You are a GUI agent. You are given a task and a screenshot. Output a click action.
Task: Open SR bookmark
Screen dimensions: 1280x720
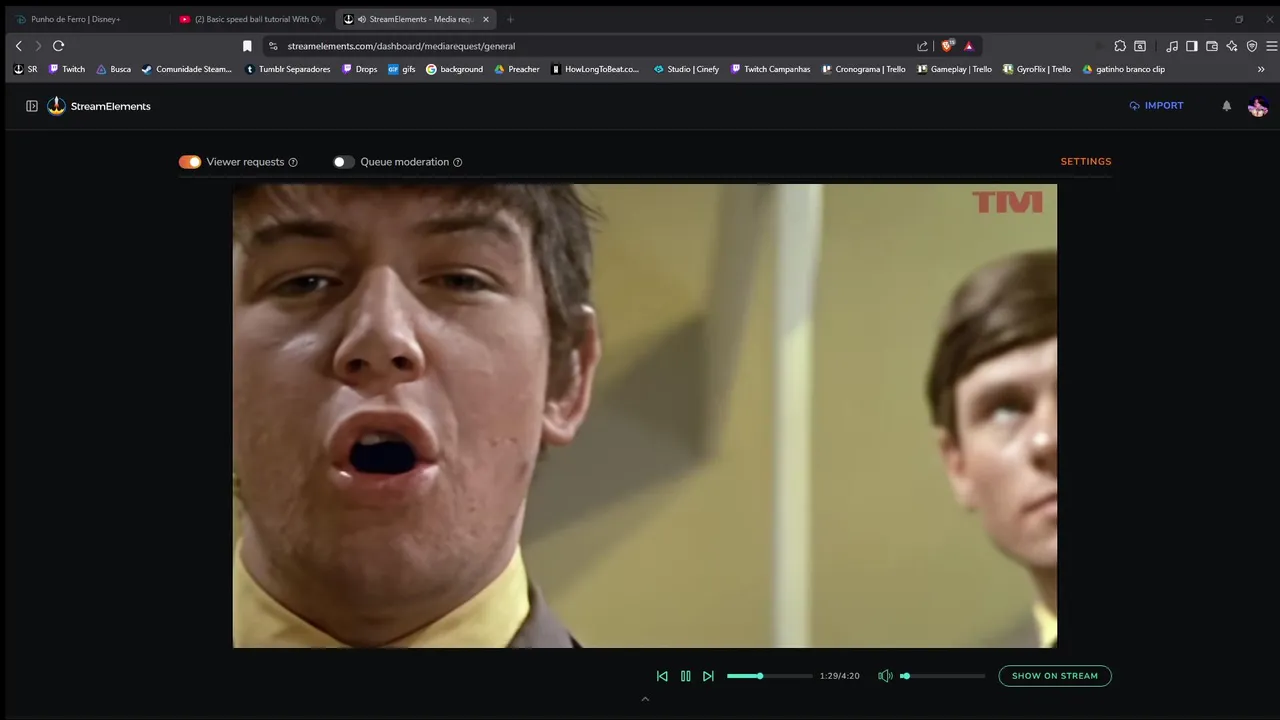tap(25, 70)
